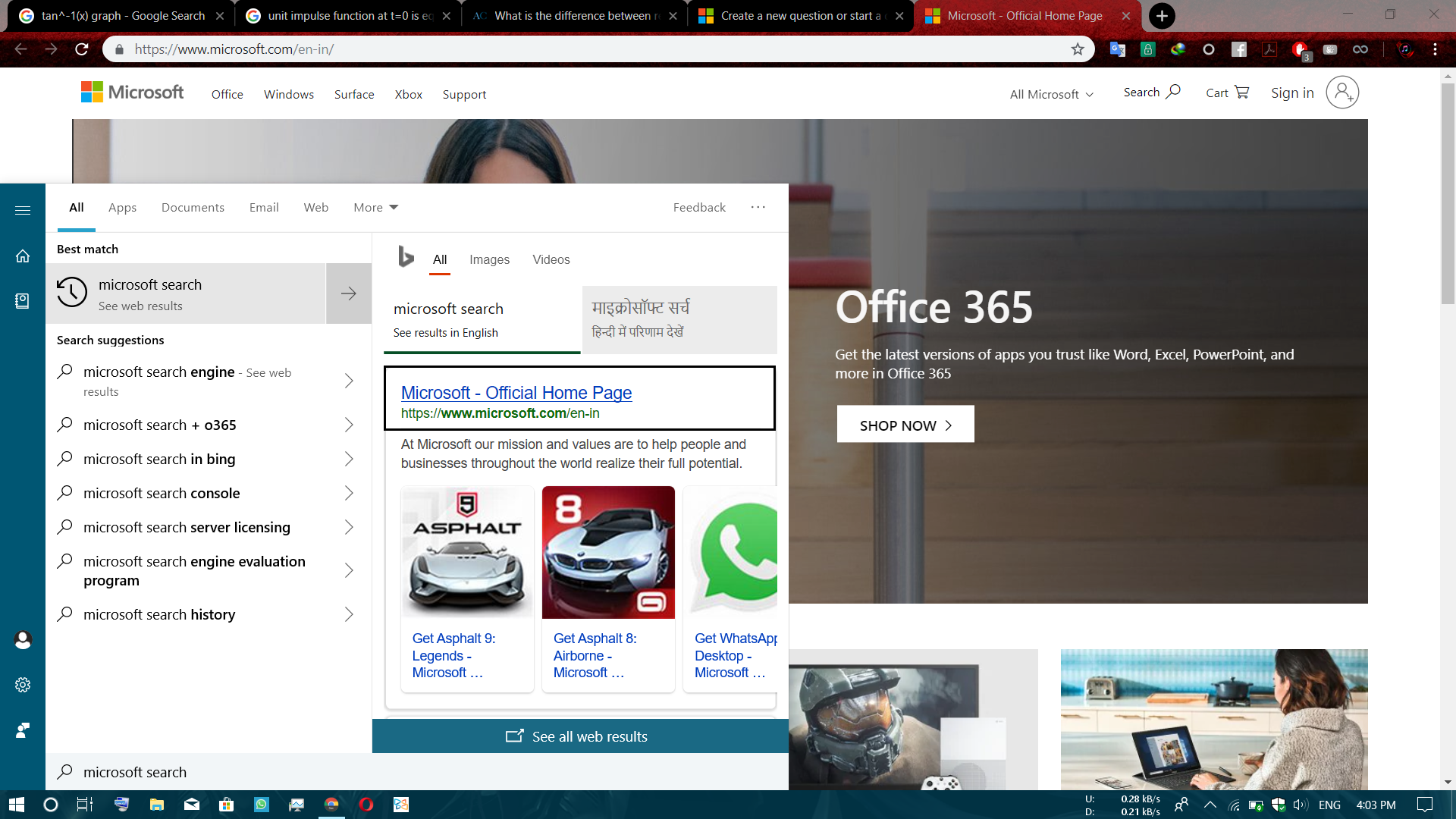Open Microsoft - Official Home Page link
The width and height of the screenshot is (1456, 819).
pyautogui.click(x=516, y=393)
